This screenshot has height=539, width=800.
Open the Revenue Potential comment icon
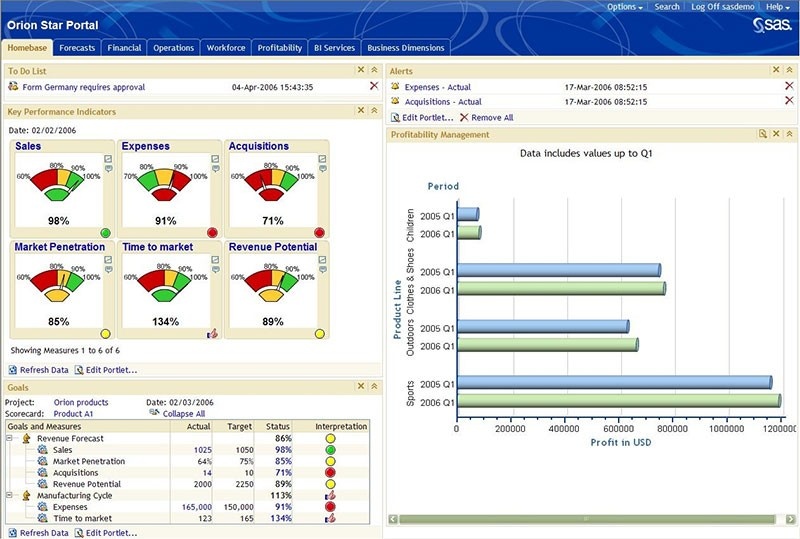[x=322, y=269]
